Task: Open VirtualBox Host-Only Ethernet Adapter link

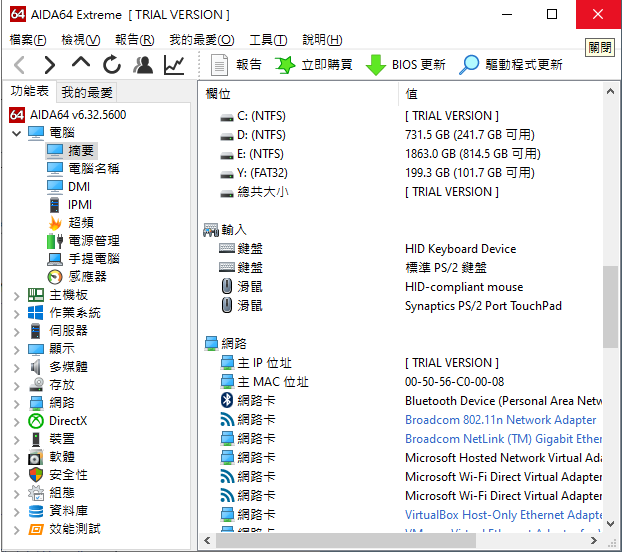Action: click(503, 515)
